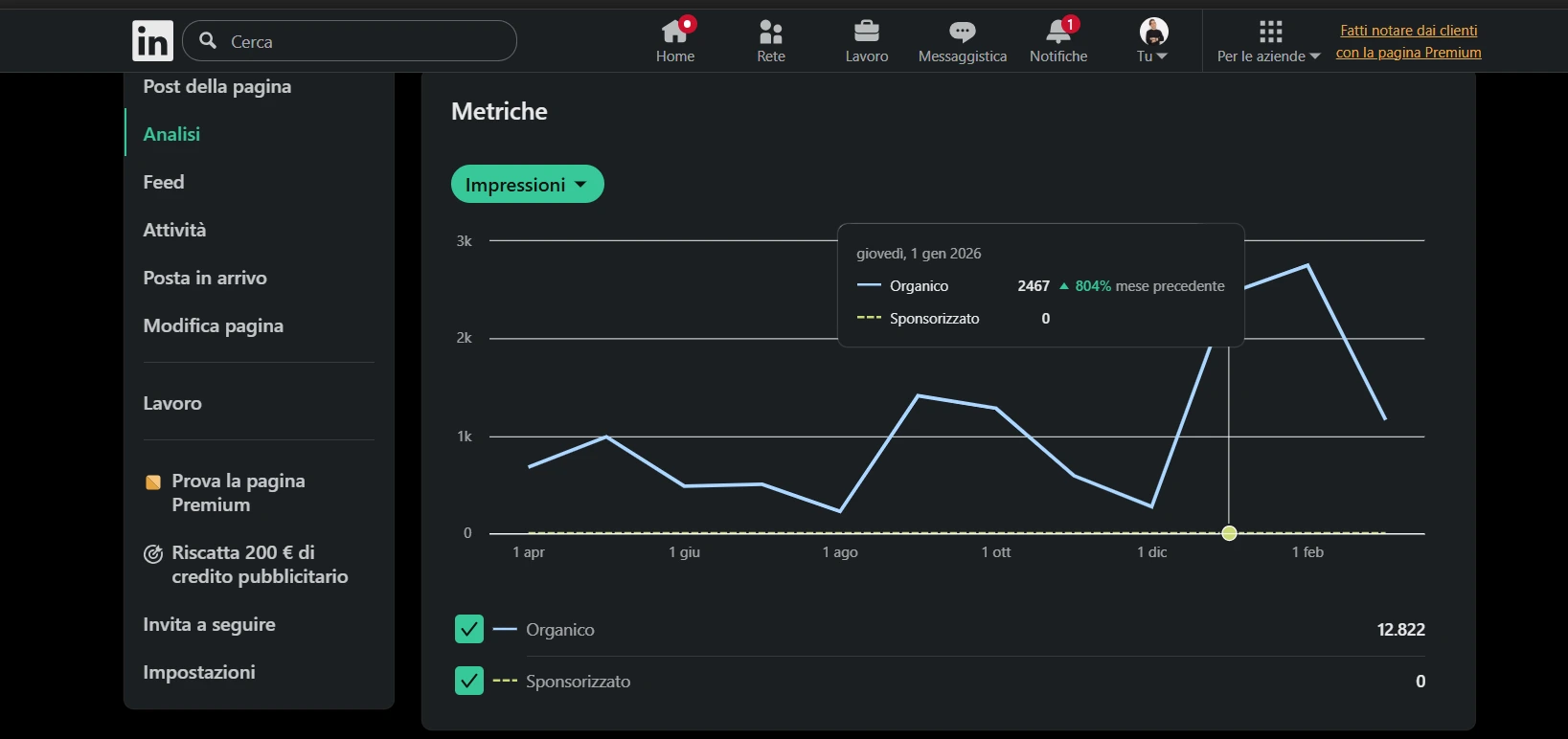Image resolution: width=1568 pixels, height=739 pixels.
Task: Open the Messaggistica chat icon
Action: (x=962, y=32)
